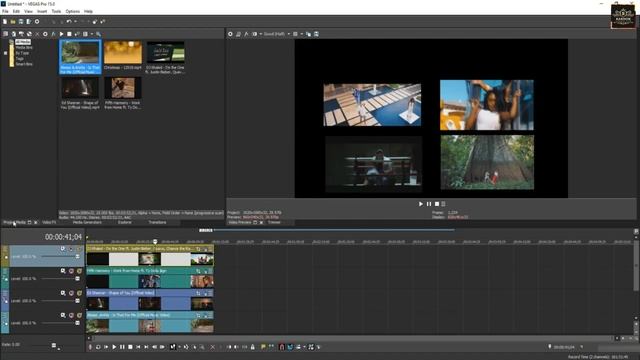Click the Save project icon

tap(21, 22)
